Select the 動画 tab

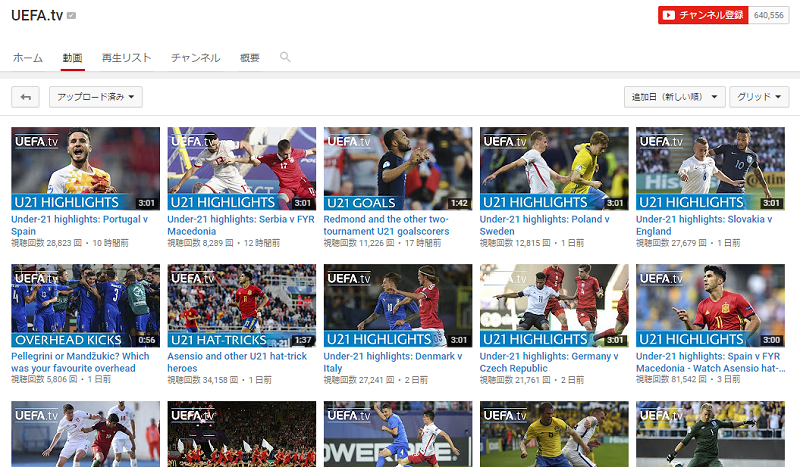tap(71, 58)
